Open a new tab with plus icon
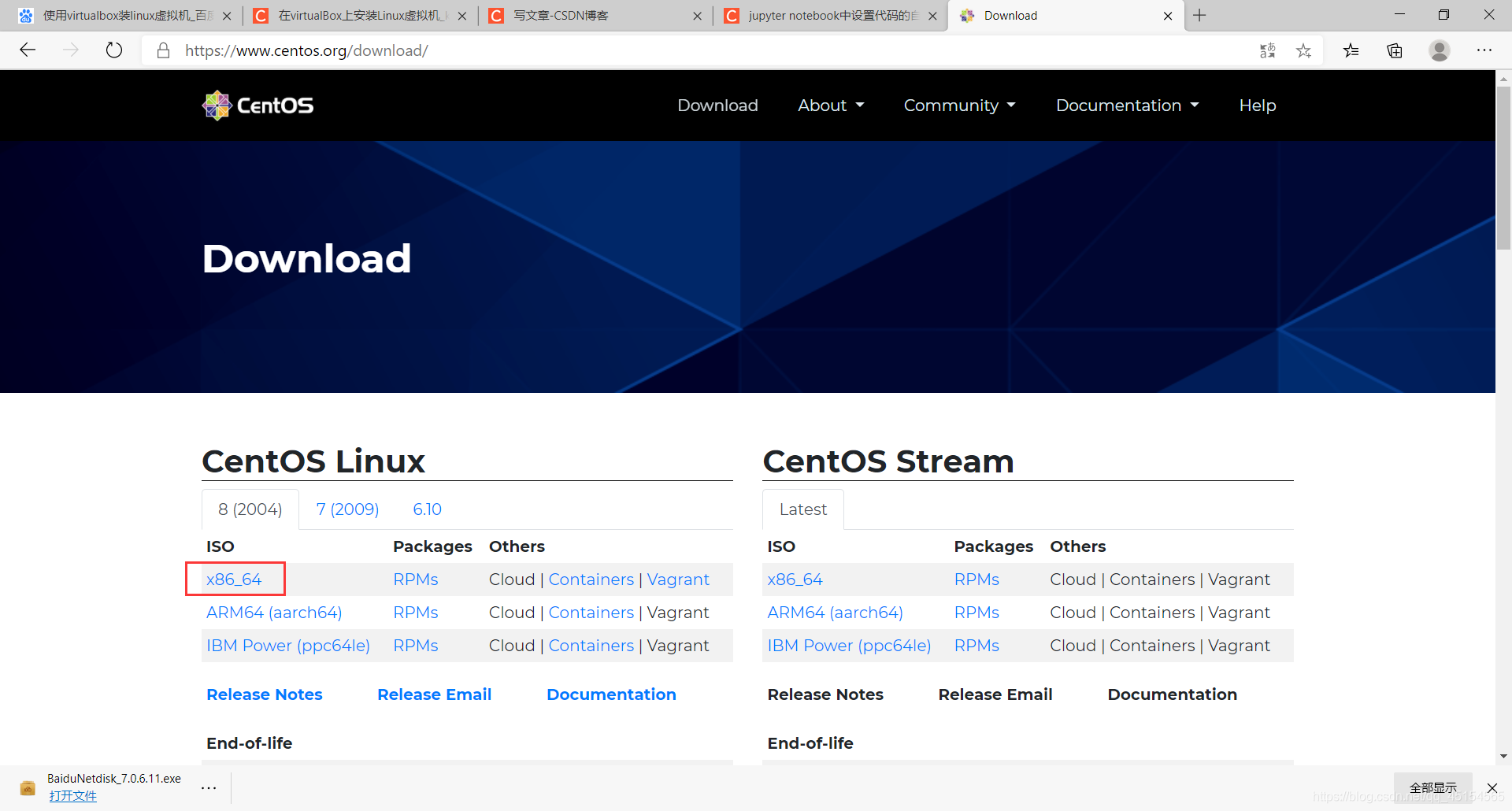The height and width of the screenshot is (811, 1512). pyautogui.click(x=1199, y=15)
